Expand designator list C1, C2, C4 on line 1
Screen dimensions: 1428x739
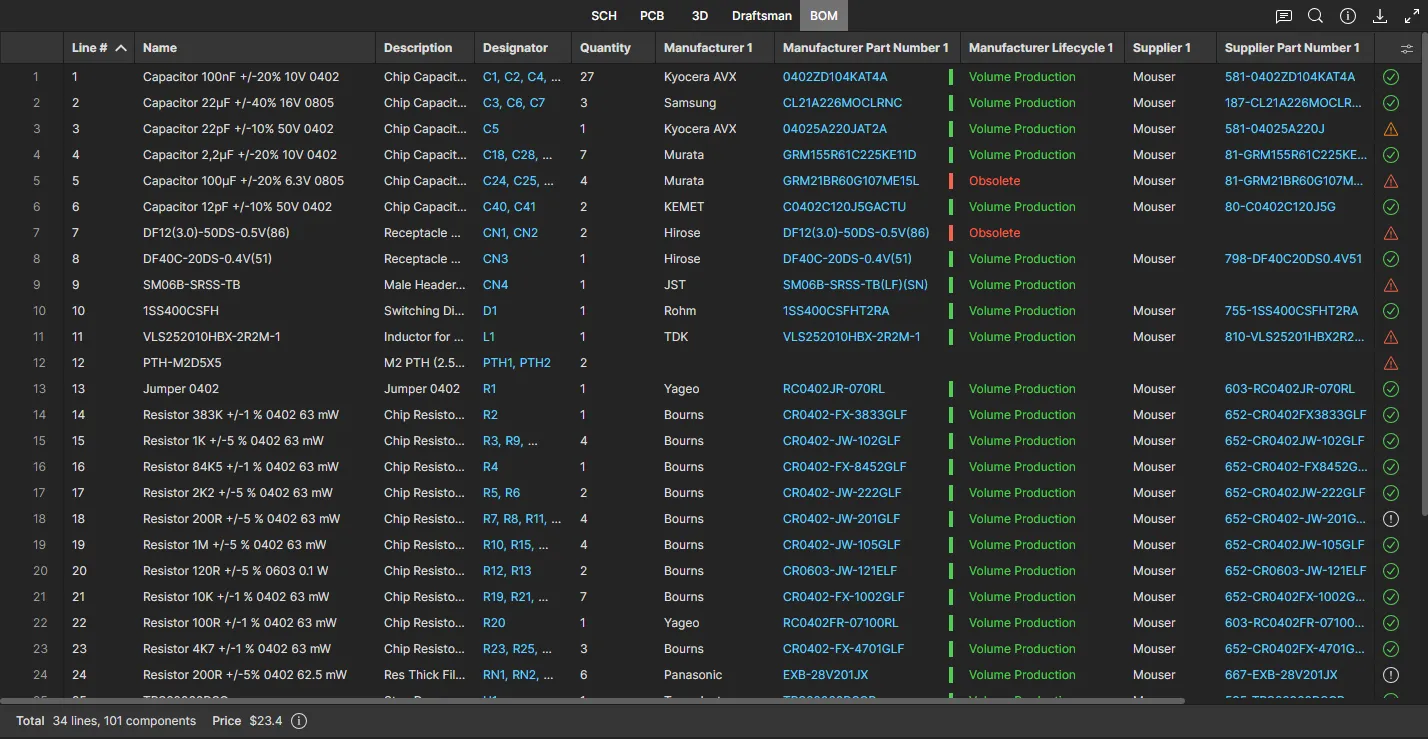coord(521,77)
